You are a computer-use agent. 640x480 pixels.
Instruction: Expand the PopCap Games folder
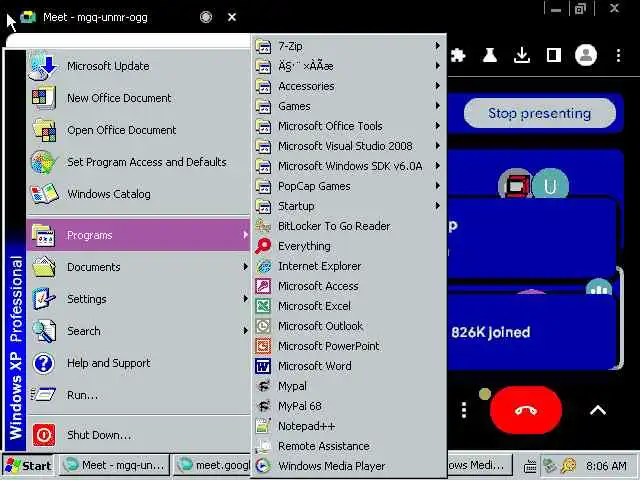[349, 186]
